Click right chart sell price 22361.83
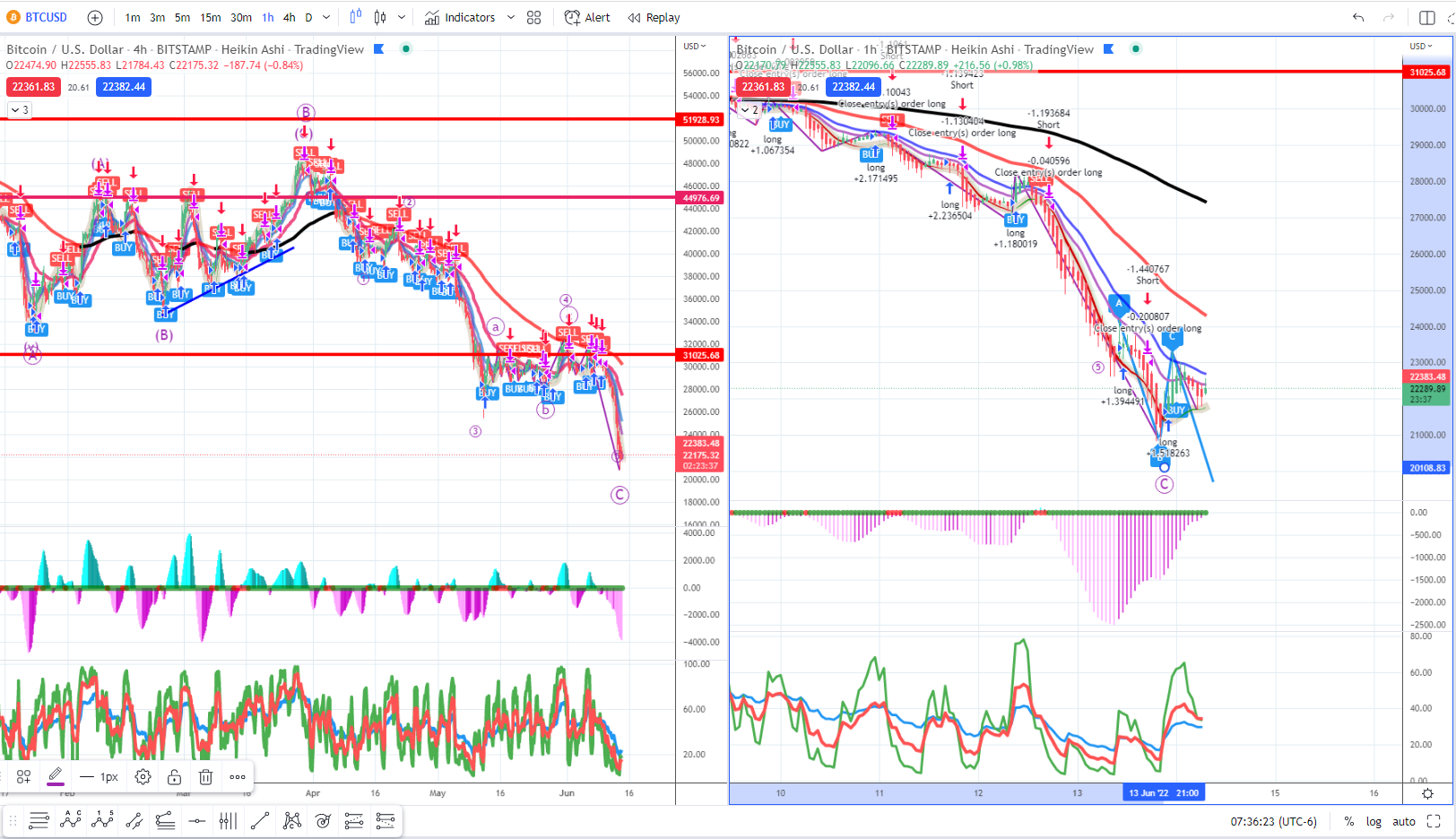 [763, 87]
